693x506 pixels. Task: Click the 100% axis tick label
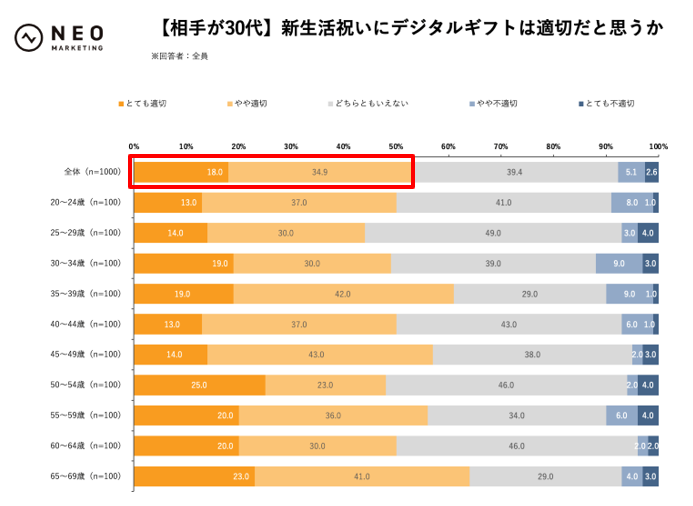coord(657,147)
